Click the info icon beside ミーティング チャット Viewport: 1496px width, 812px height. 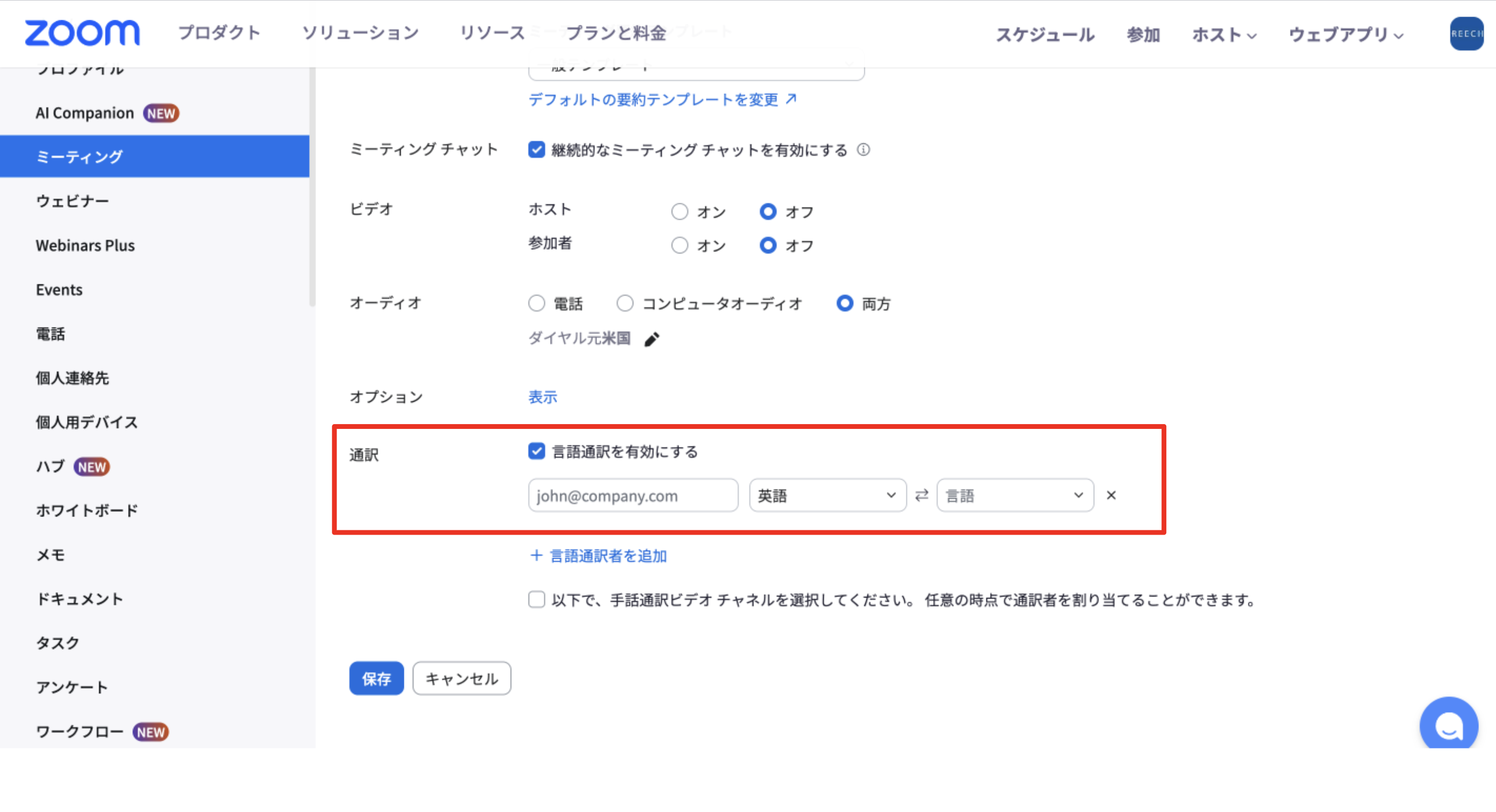click(x=864, y=150)
